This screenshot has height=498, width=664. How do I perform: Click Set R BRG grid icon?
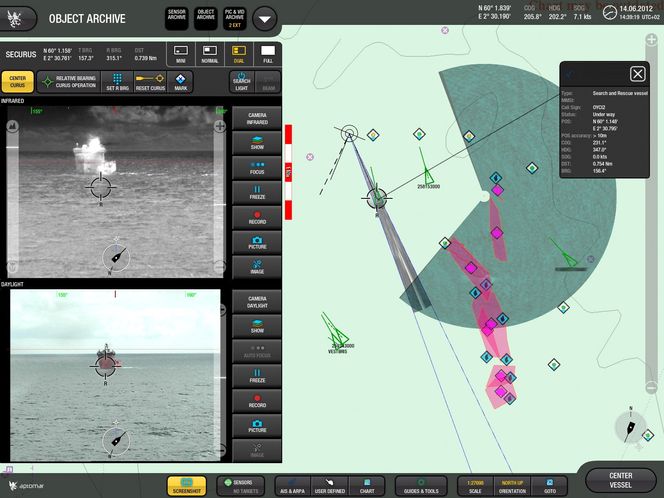117,81
